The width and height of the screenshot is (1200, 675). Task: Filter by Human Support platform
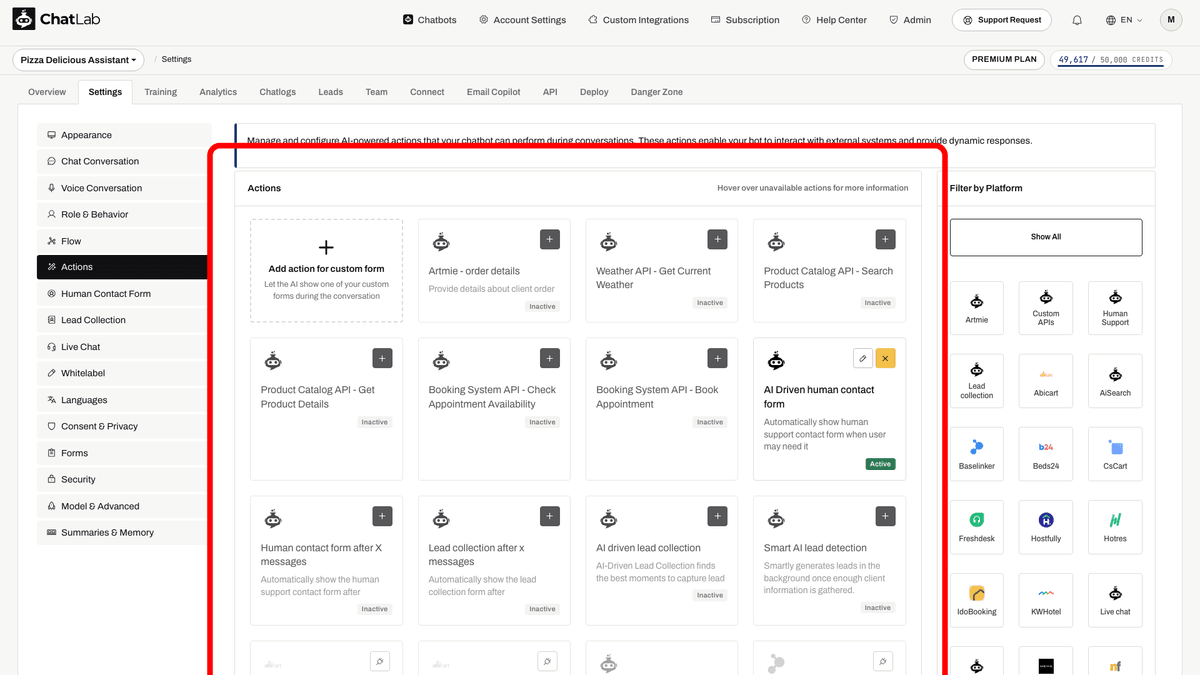tap(1115, 307)
